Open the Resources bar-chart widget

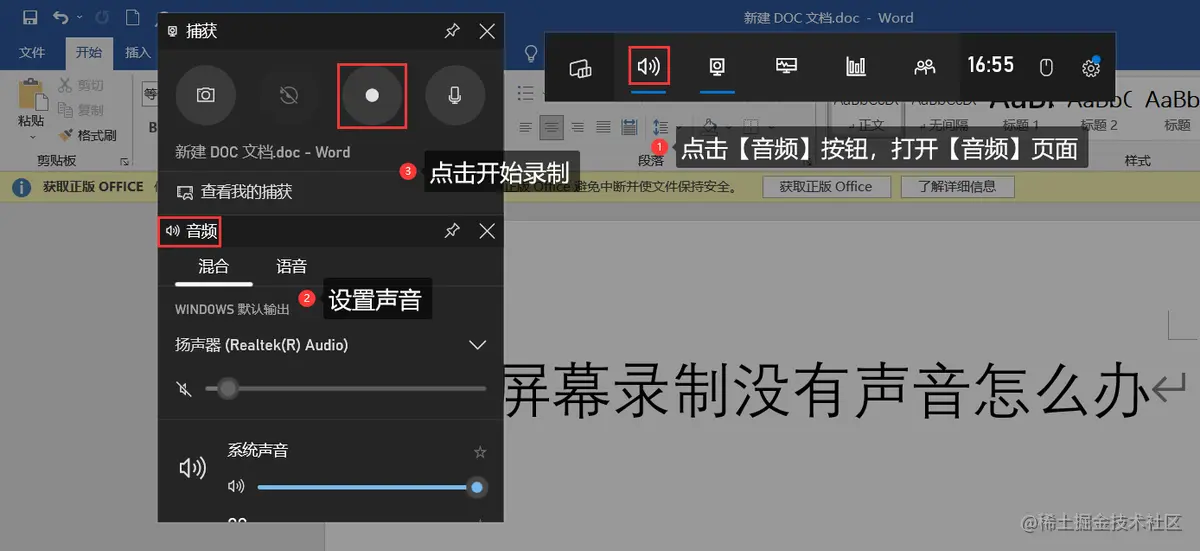[x=856, y=67]
